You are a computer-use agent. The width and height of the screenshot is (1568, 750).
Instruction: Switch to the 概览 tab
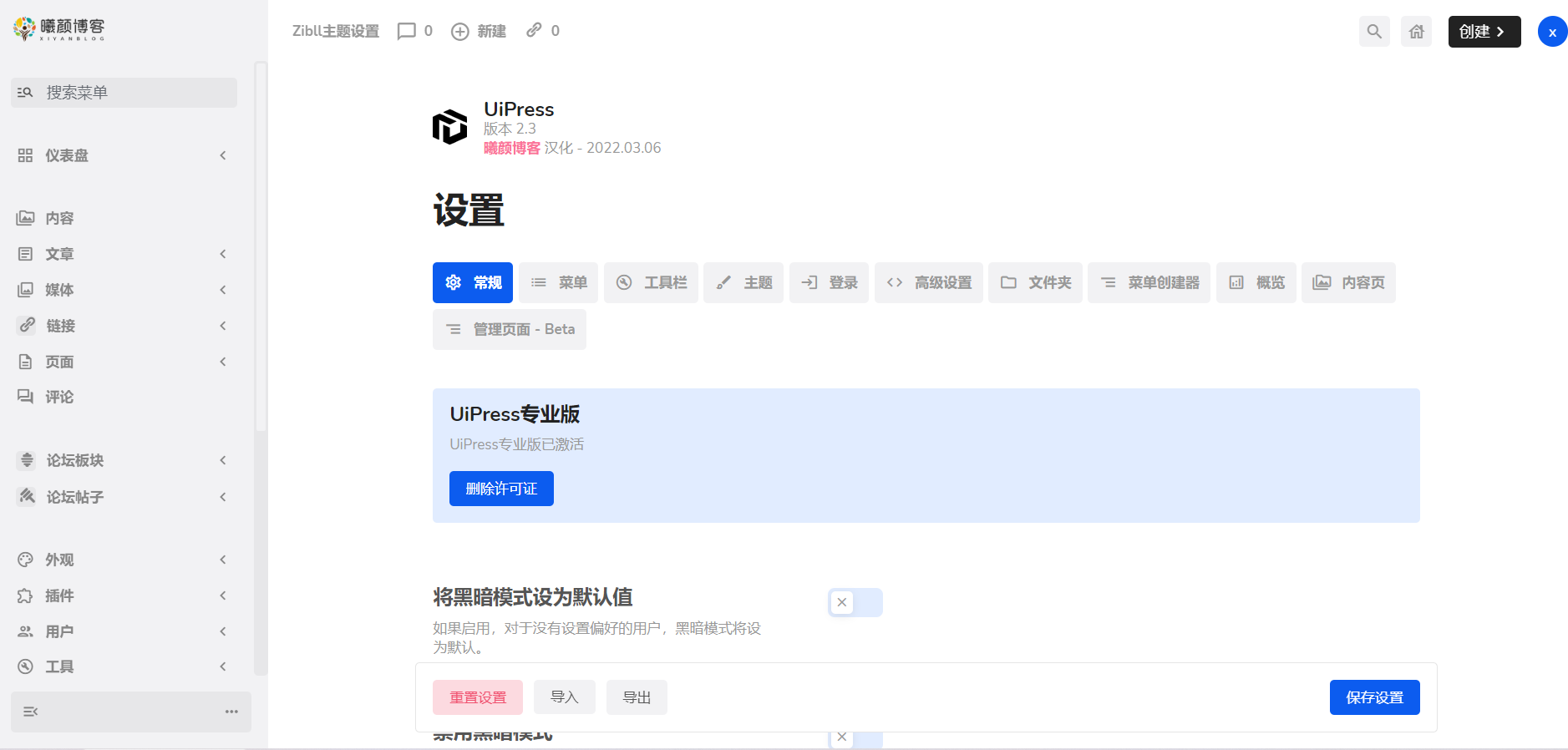pyautogui.click(x=1256, y=282)
